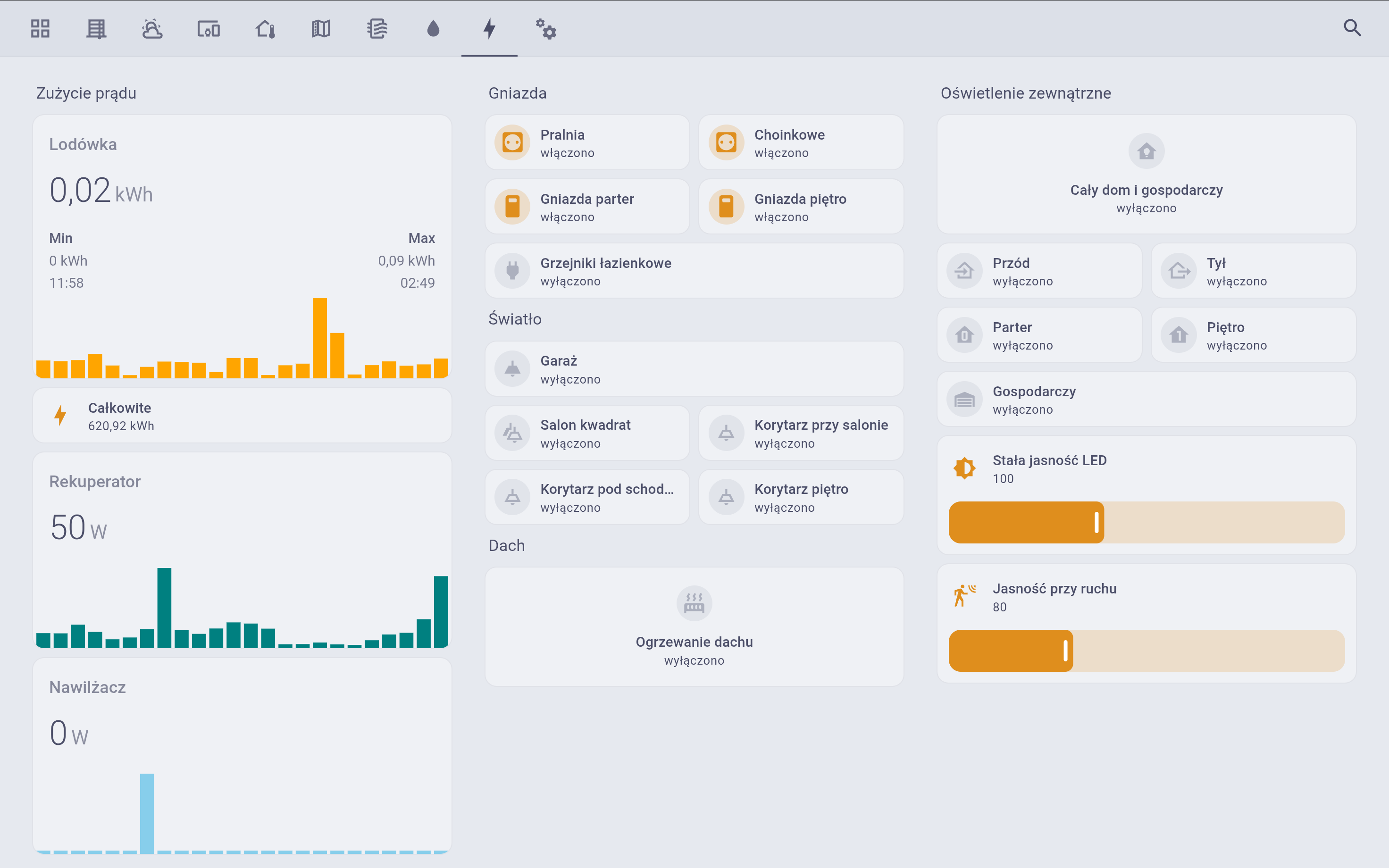Open the weather tab
The width and height of the screenshot is (1389, 868).
click(152, 28)
